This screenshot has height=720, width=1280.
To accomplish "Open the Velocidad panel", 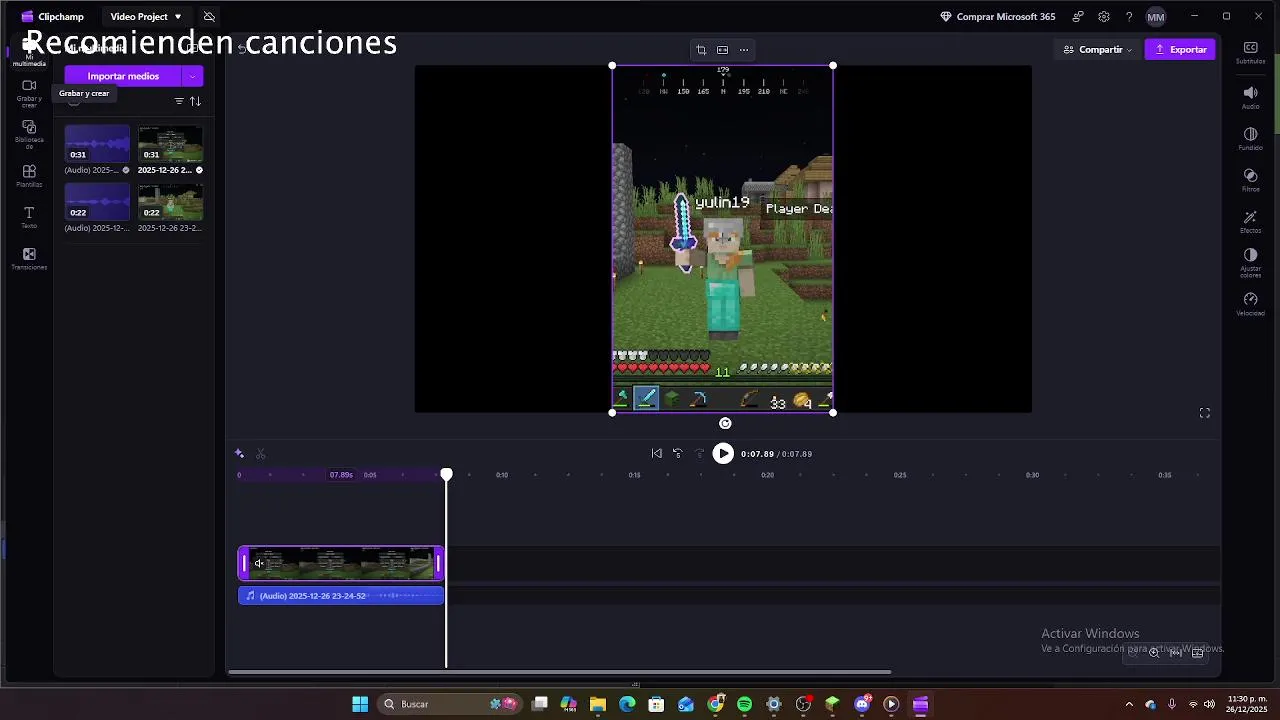I will click(1250, 304).
